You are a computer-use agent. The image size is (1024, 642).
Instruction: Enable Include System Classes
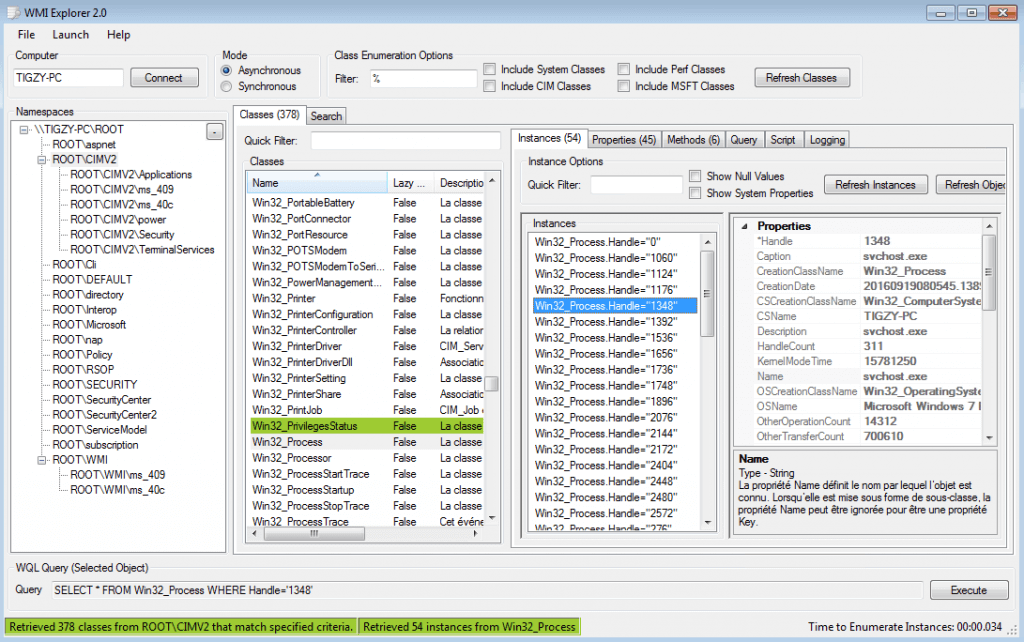click(489, 69)
